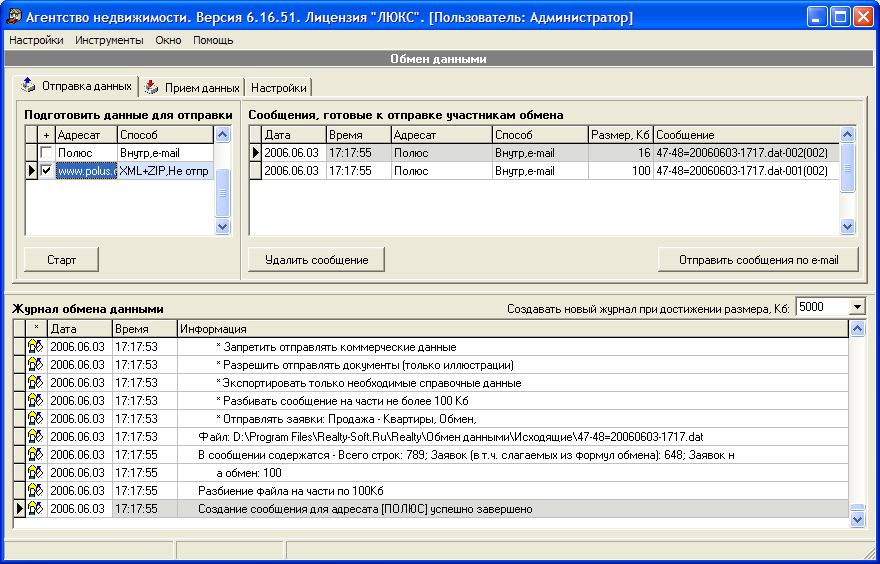880x564 pixels.
Task: Click the messages list scrollbar down arrow
Action: 847,227
